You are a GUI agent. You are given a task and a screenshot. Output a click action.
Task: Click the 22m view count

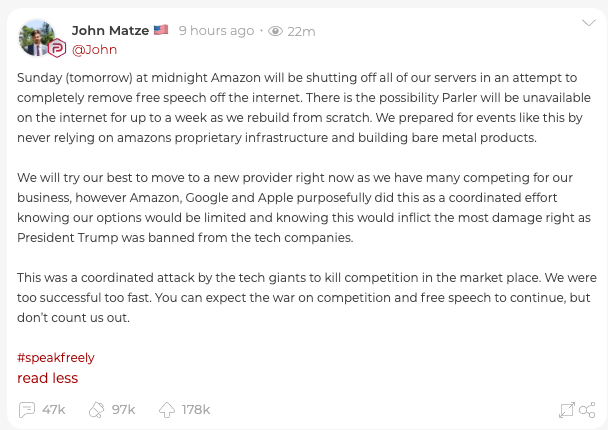[301, 31]
